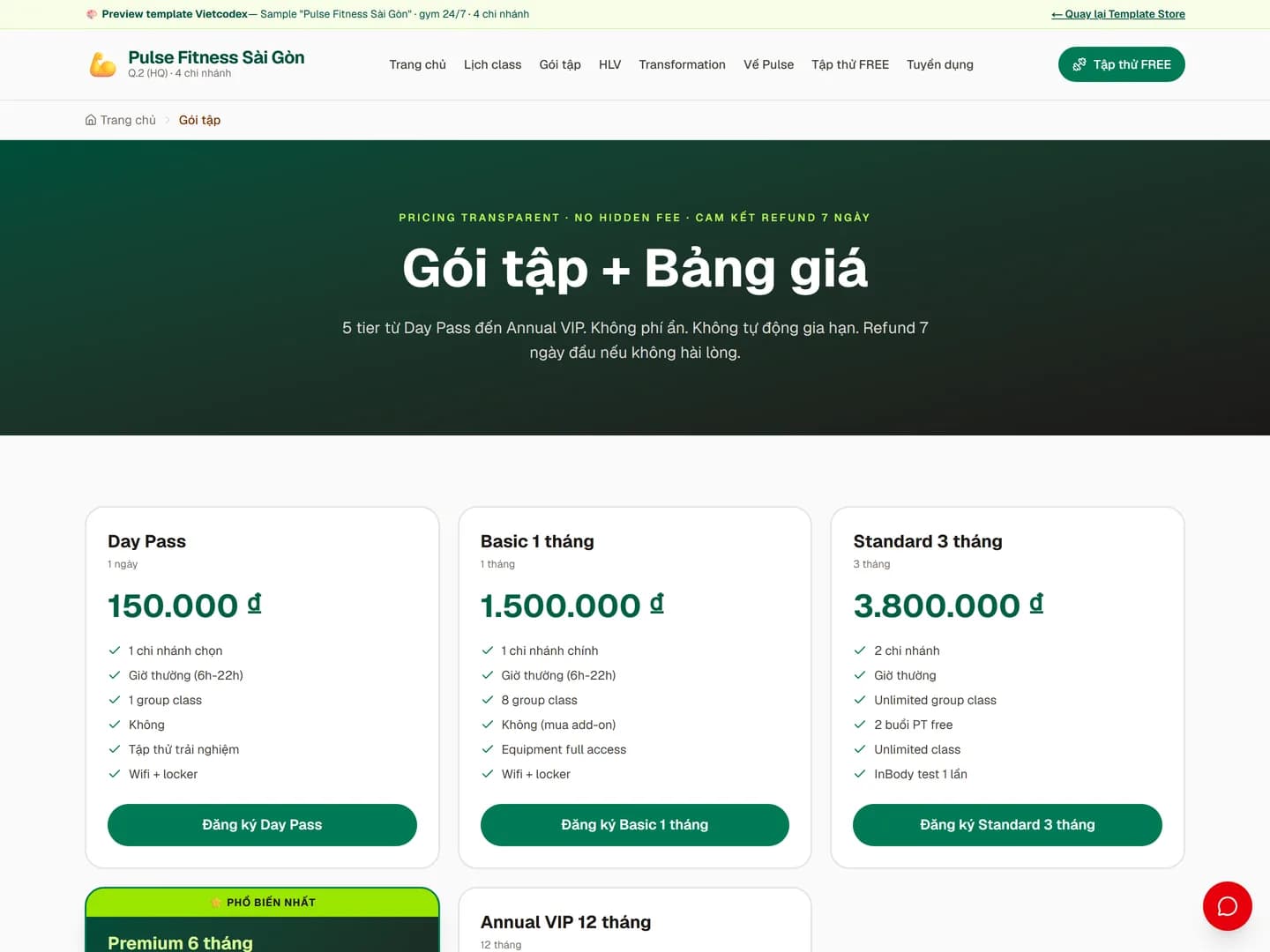The width and height of the screenshot is (1270, 952).
Task: Open Transformation page from the menu
Action: [x=683, y=64]
